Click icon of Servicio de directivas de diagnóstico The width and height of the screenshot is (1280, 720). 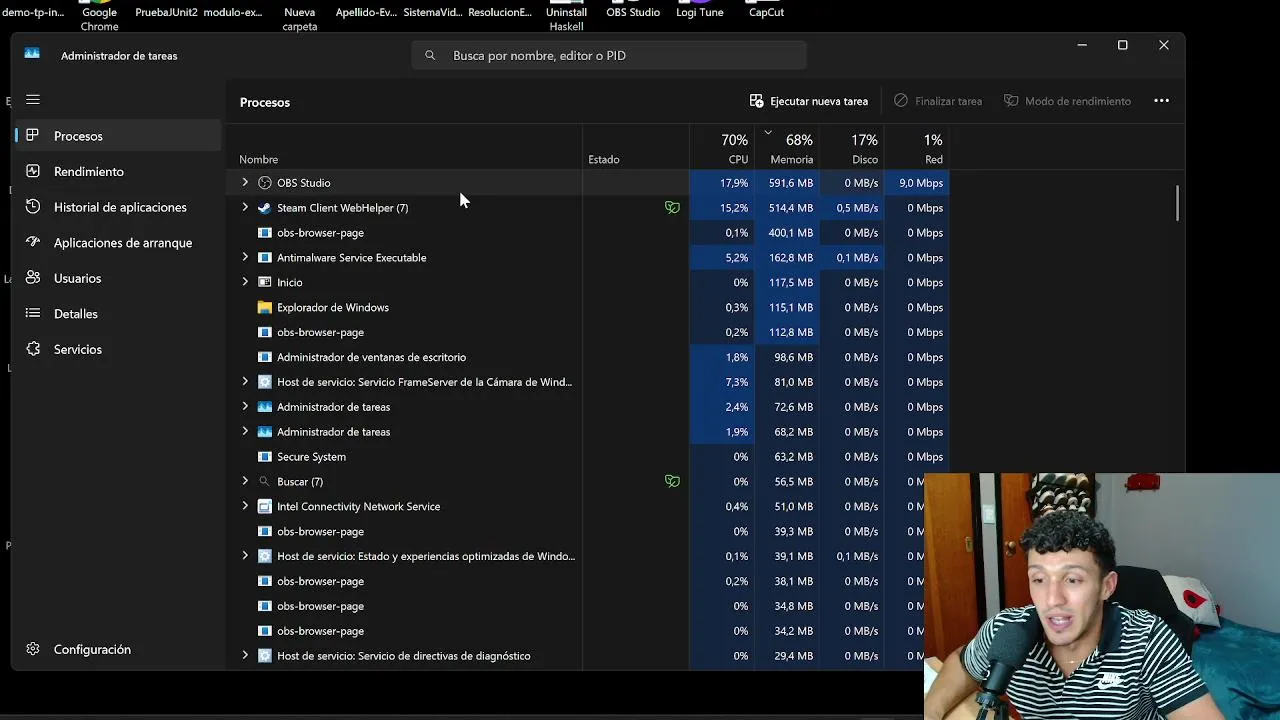pos(264,656)
